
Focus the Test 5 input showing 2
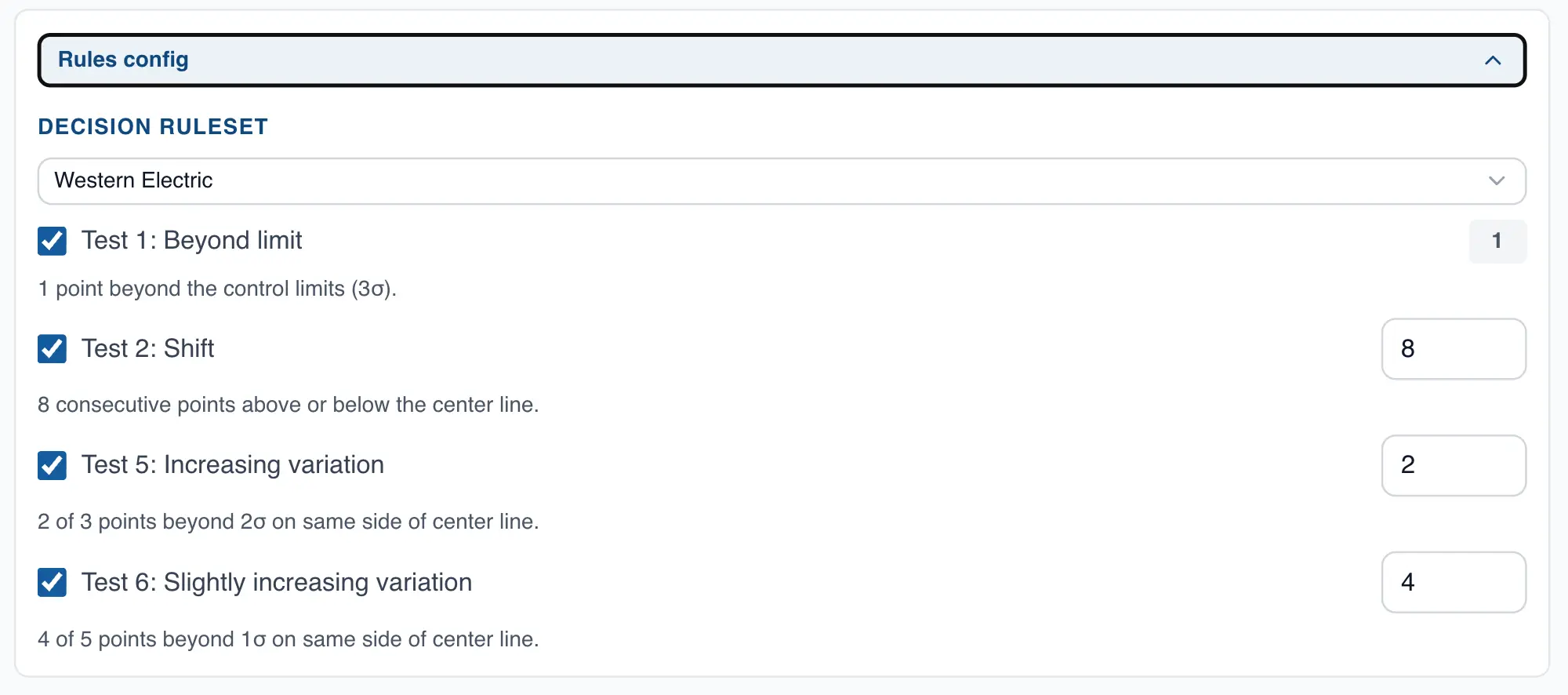pyautogui.click(x=1453, y=465)
